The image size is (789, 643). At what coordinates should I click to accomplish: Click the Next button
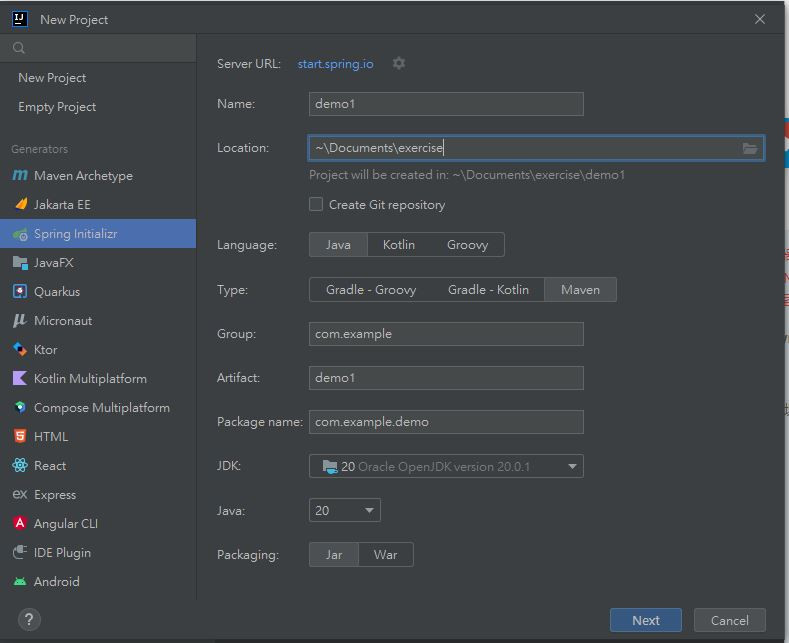(x=645, y=620)
